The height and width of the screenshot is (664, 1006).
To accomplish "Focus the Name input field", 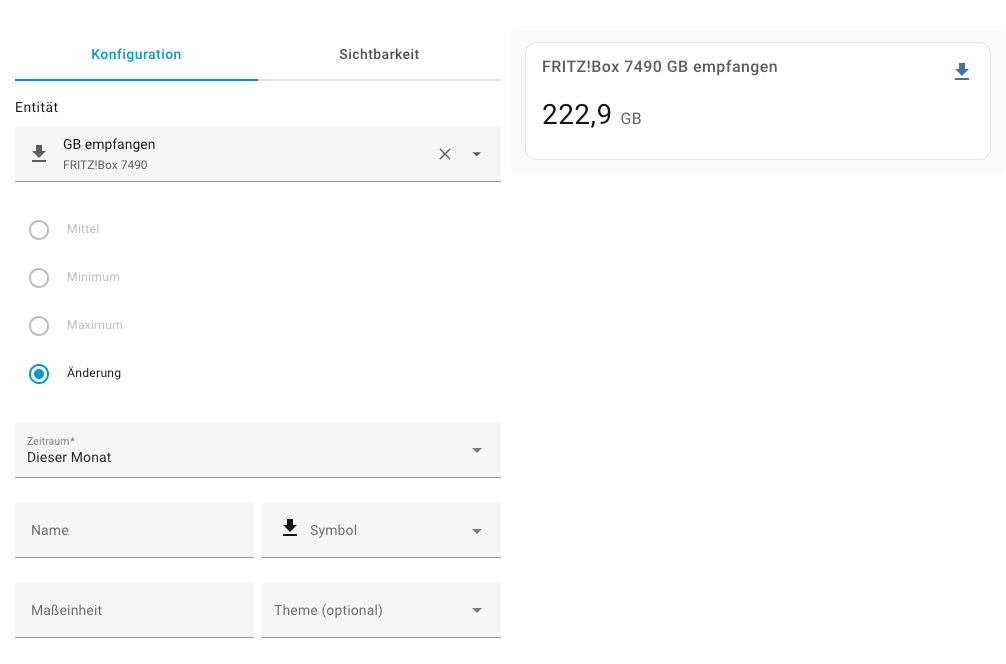I will (x=134, y=530).
